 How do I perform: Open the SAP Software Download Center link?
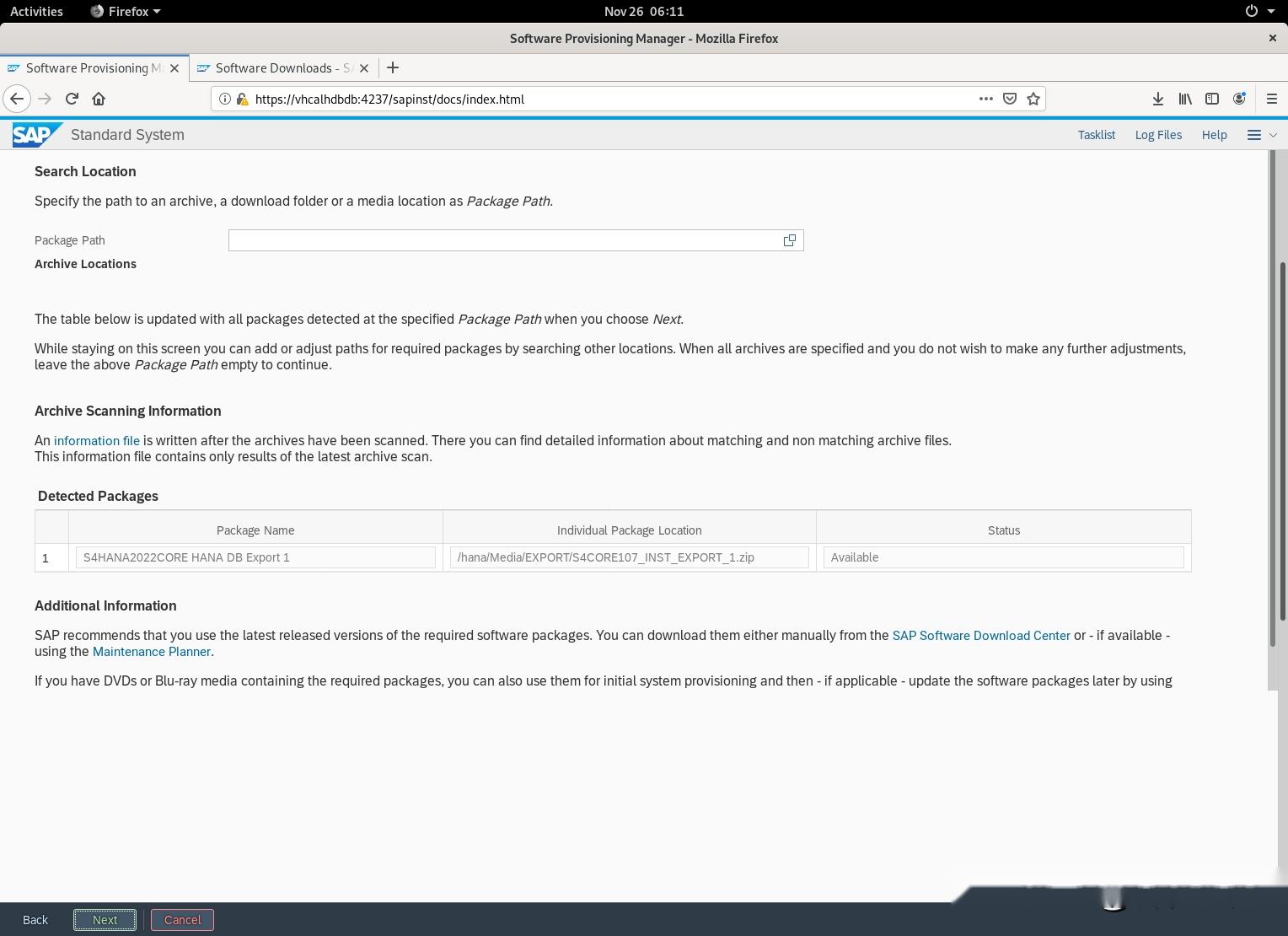(981, 635)
